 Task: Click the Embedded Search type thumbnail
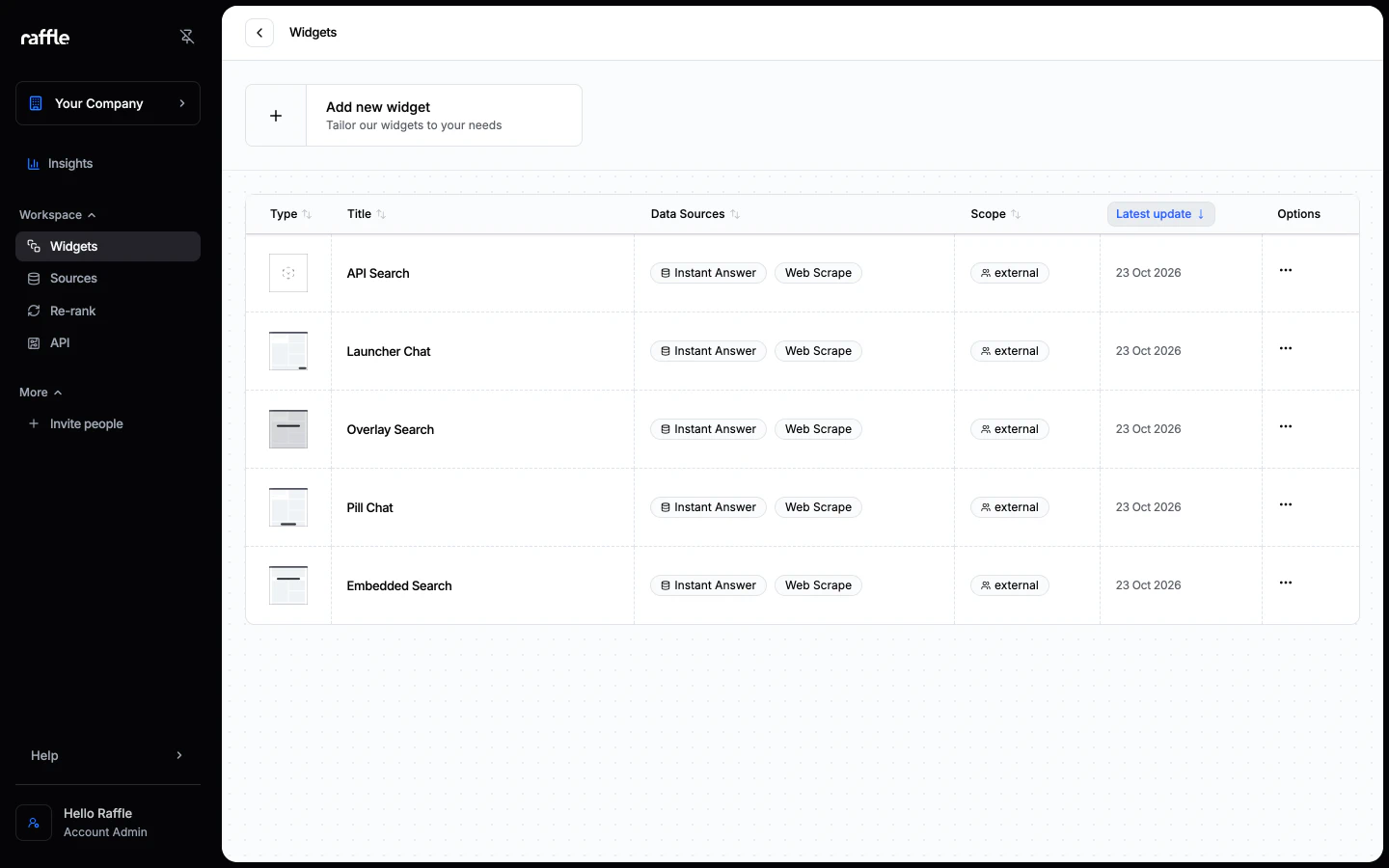288,585
